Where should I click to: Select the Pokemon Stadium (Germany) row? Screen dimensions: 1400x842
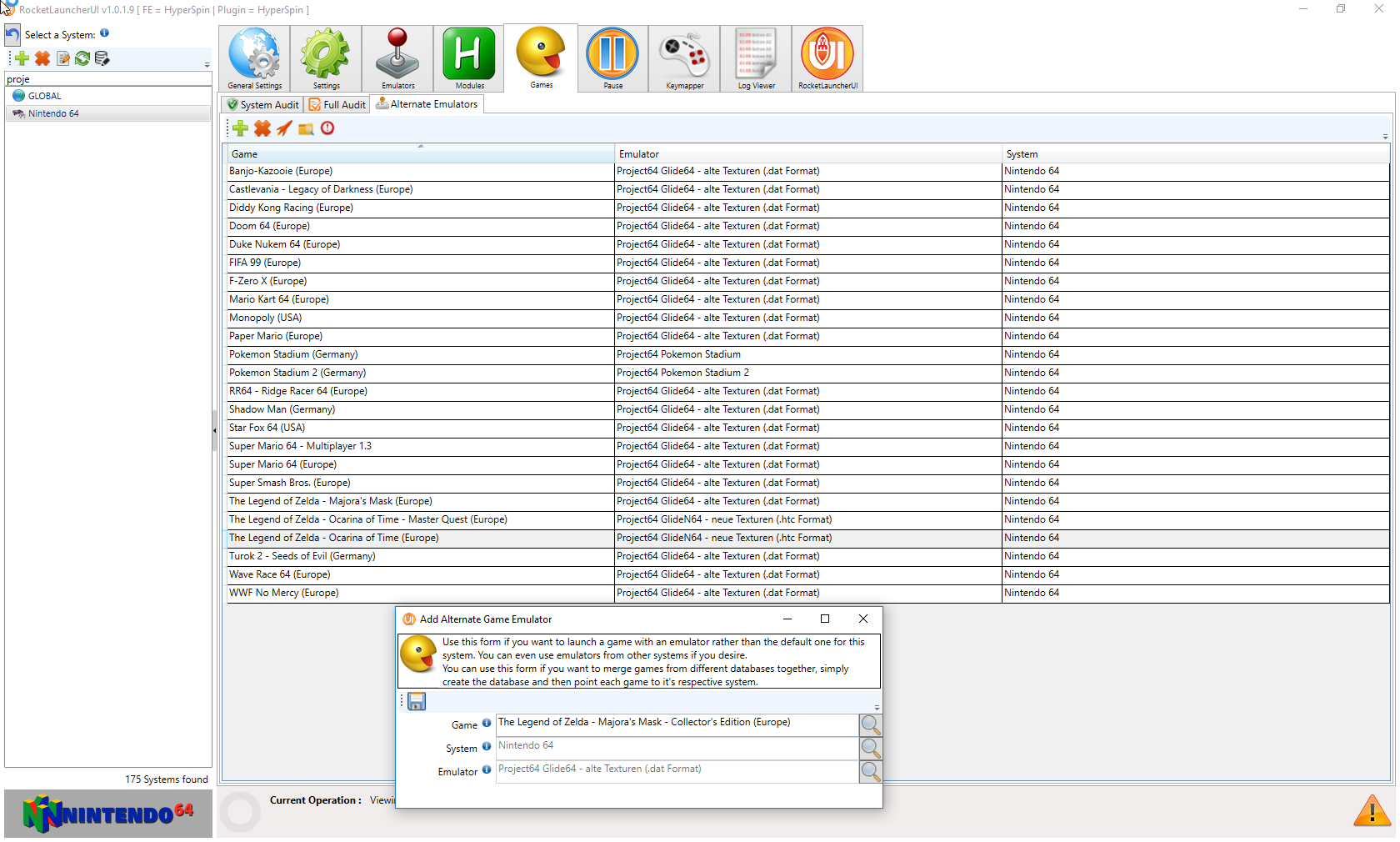pyautogui.click(x=807, y=354)
